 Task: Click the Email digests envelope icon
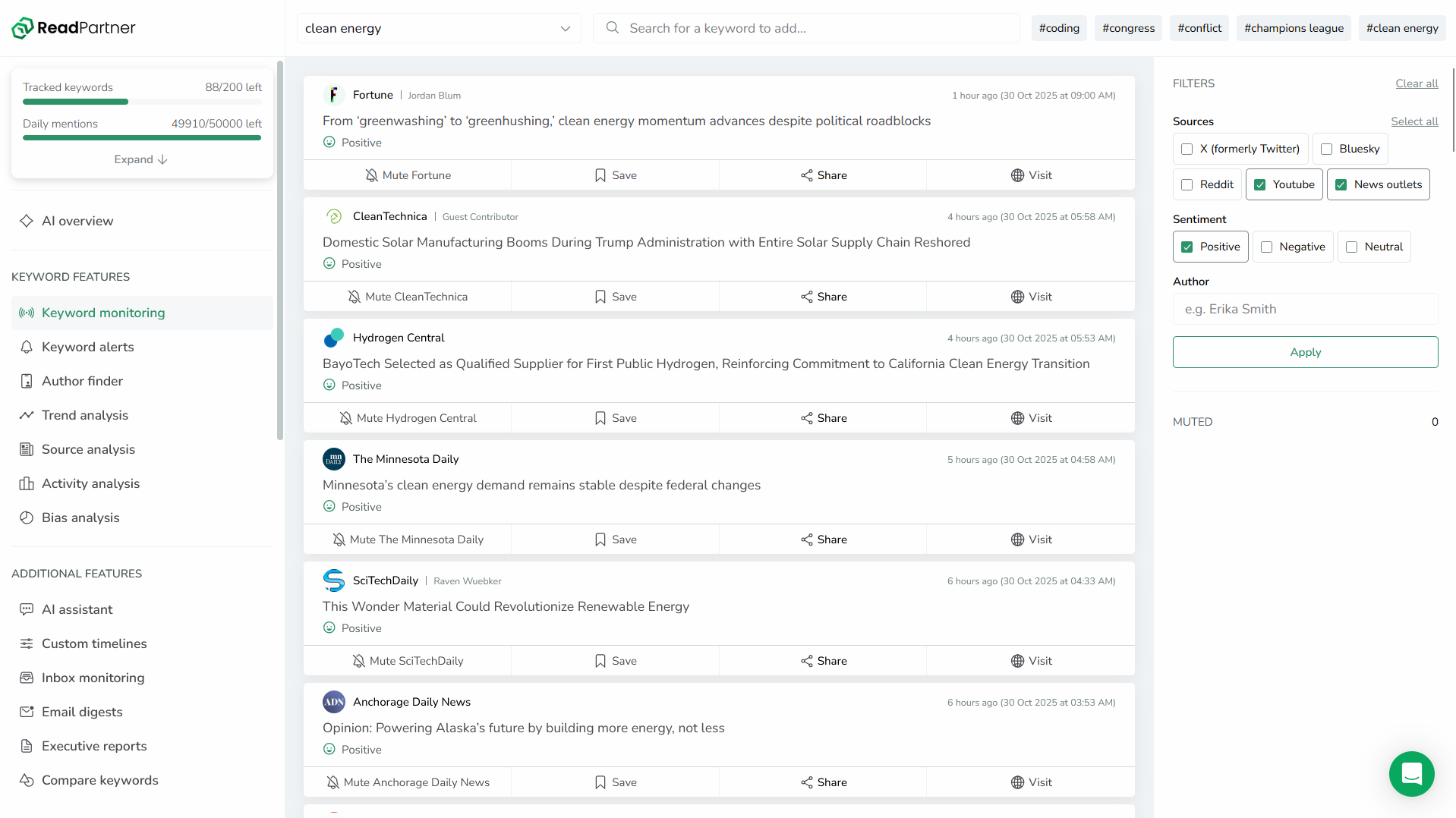tap(27, 712)
